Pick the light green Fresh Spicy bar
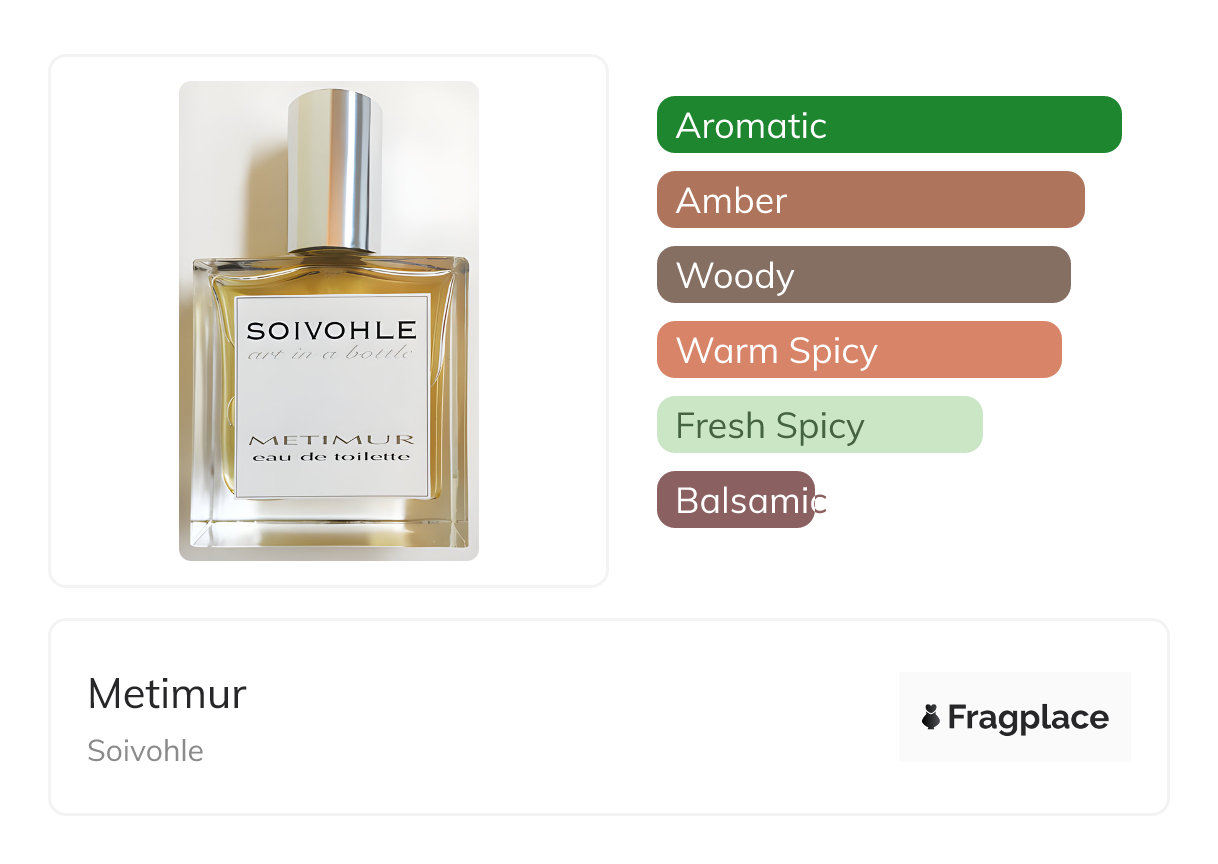Viewport: 1218px width, 864px height. point(820,425)
